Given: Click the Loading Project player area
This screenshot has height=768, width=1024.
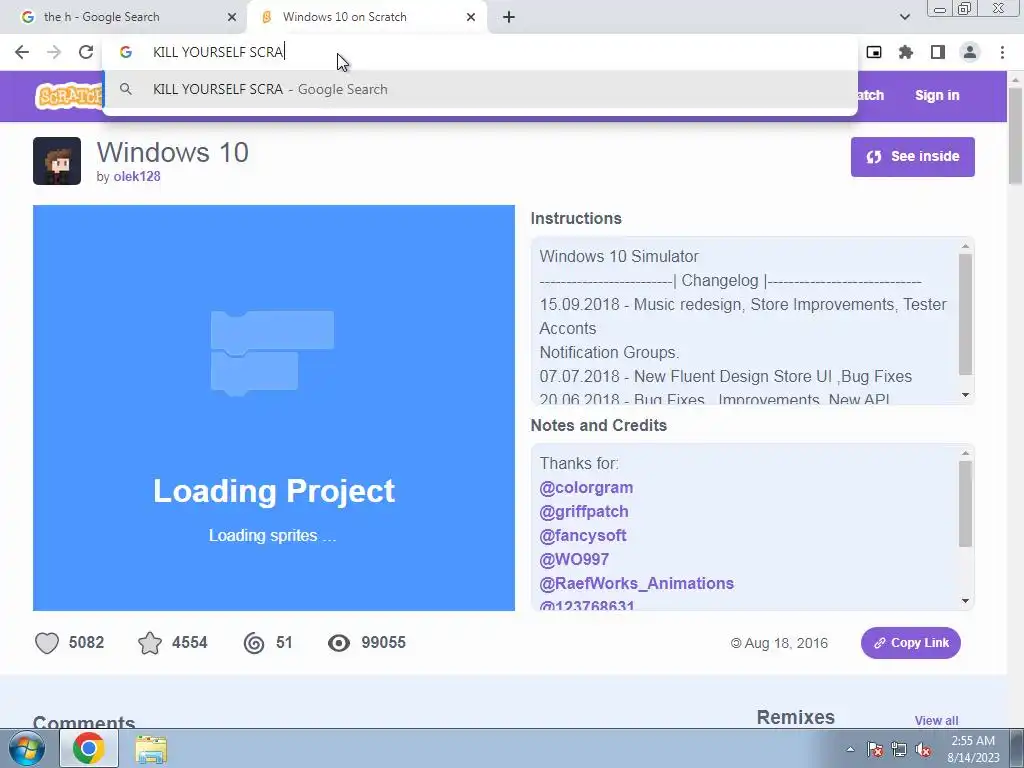Looking at the screenshot, I should point(274,408).
